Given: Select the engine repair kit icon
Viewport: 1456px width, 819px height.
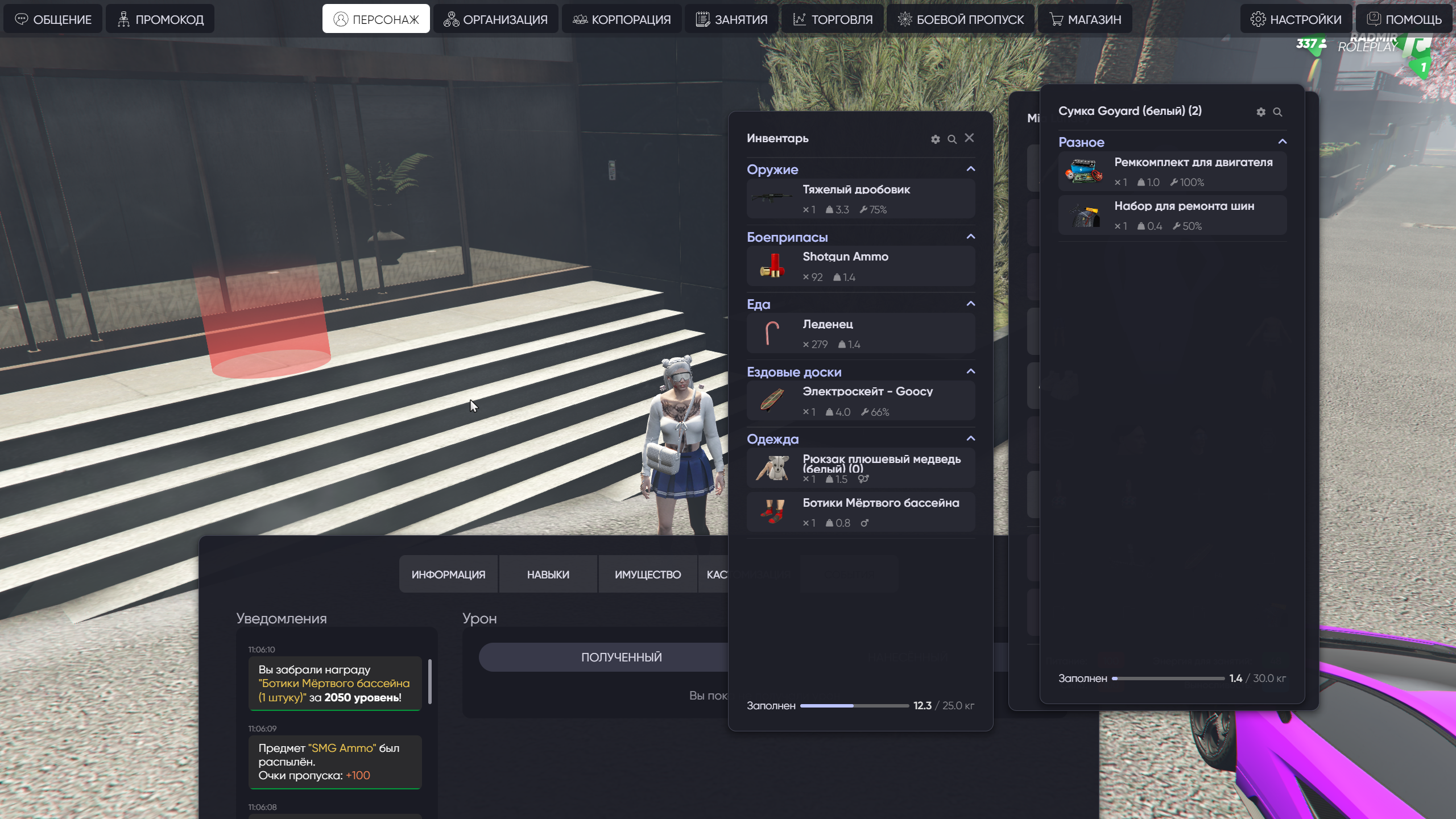Looking at the screenshot, I should (x=1083, y=171).
